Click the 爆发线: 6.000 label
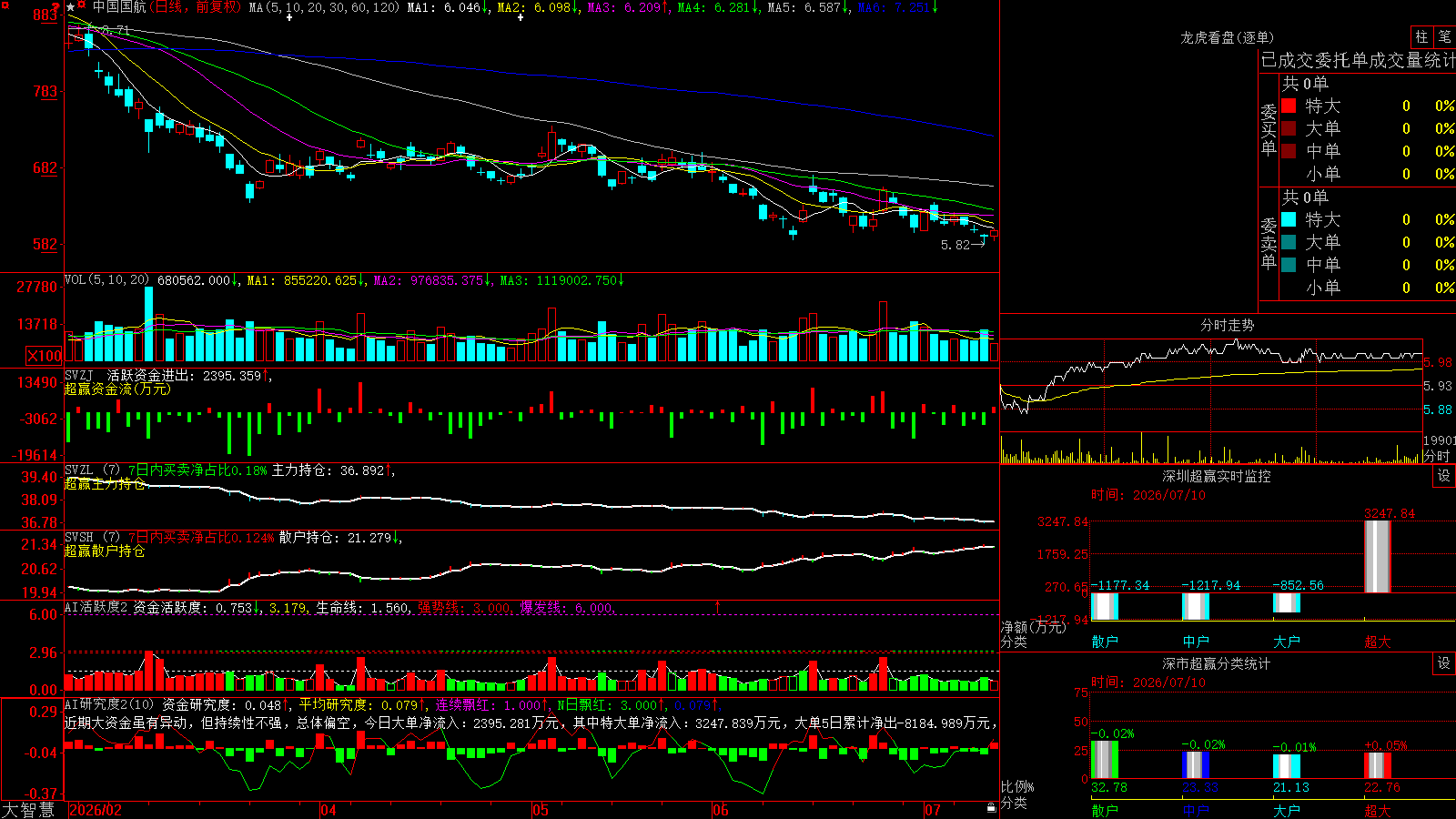1456x819 pixels. tap(568, 607)
